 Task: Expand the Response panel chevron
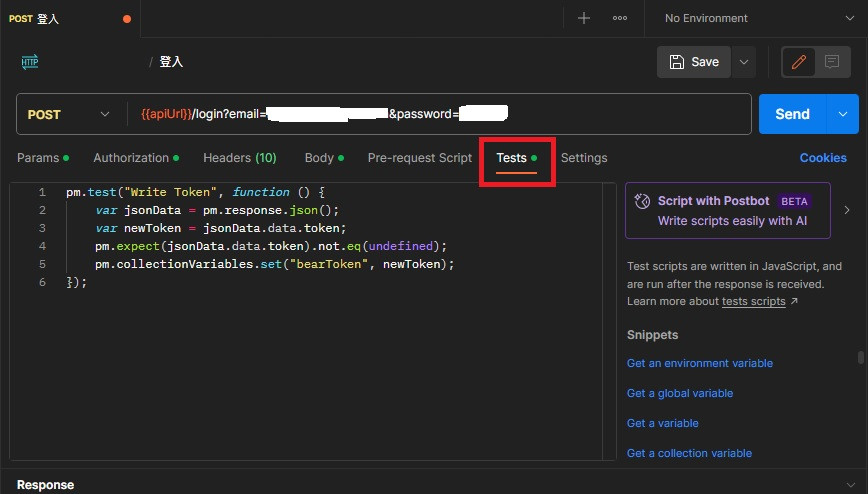pos(851,485)
